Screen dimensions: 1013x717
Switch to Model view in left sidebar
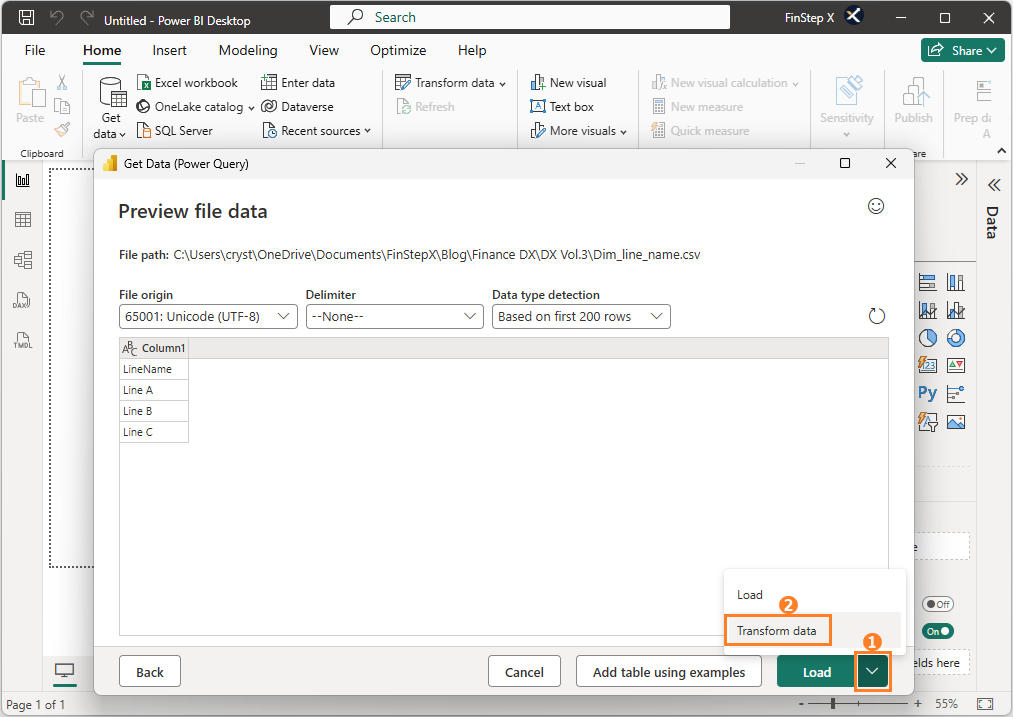[x=23, y=260]
